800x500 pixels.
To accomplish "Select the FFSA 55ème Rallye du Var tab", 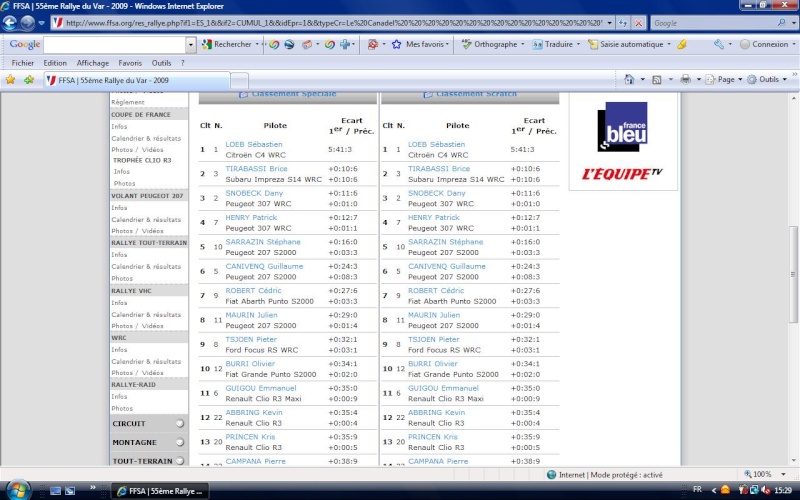I will click(x=137, y=80).
